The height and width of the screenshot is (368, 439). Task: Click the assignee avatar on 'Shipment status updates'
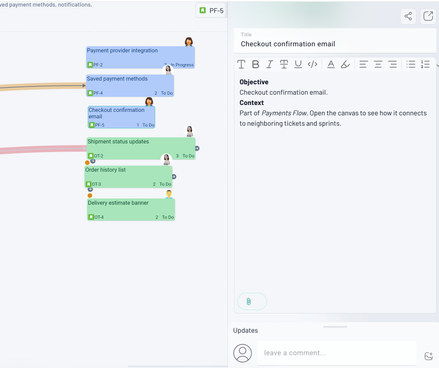tap(189, 131)
